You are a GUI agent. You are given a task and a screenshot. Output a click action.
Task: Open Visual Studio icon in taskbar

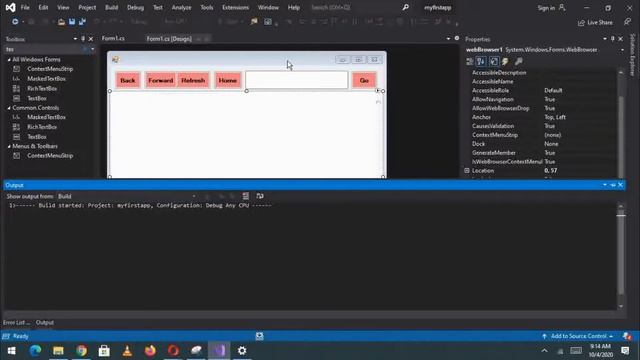219,350
